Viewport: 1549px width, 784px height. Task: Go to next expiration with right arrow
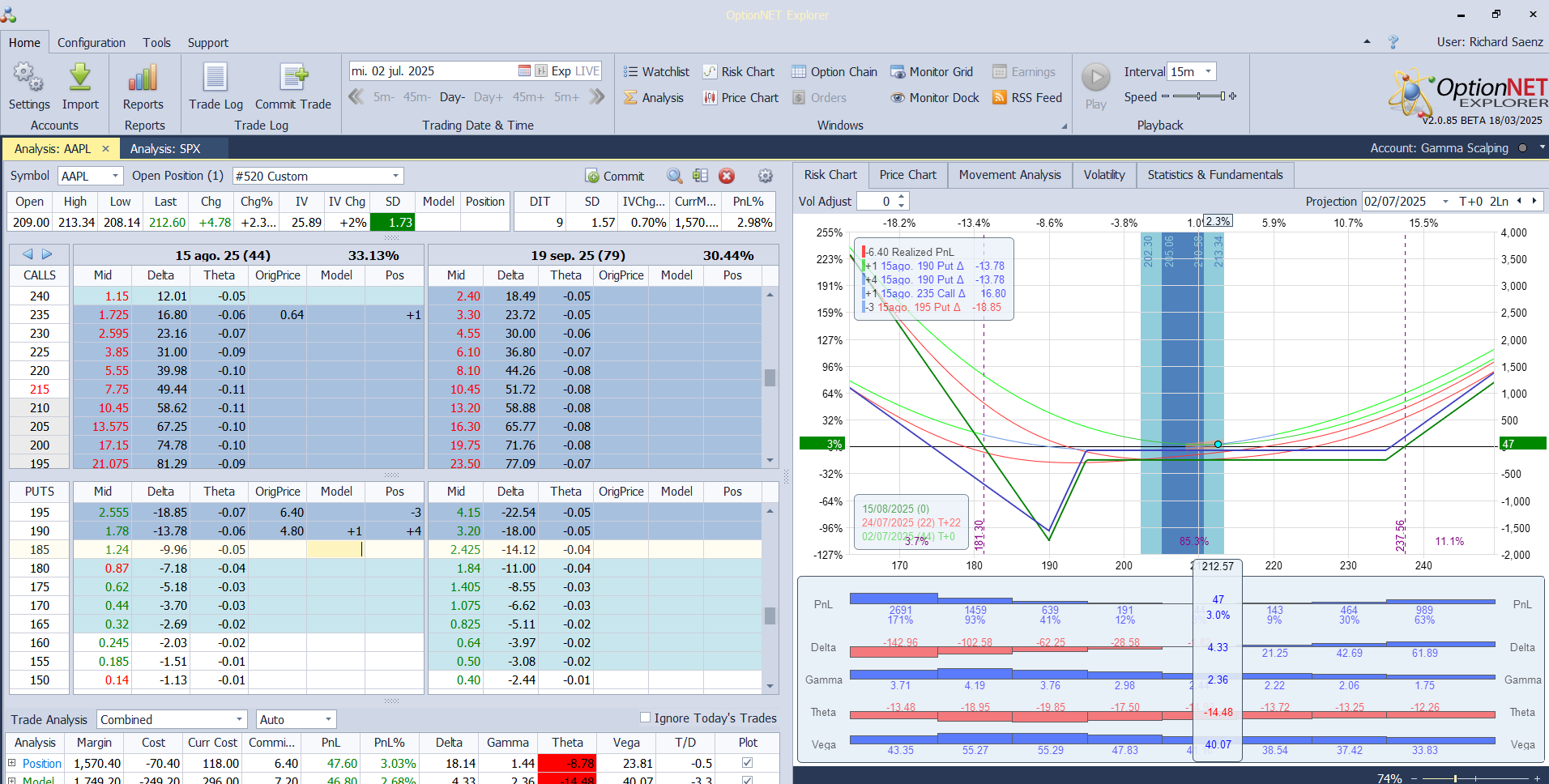click(x=47, y=254)
